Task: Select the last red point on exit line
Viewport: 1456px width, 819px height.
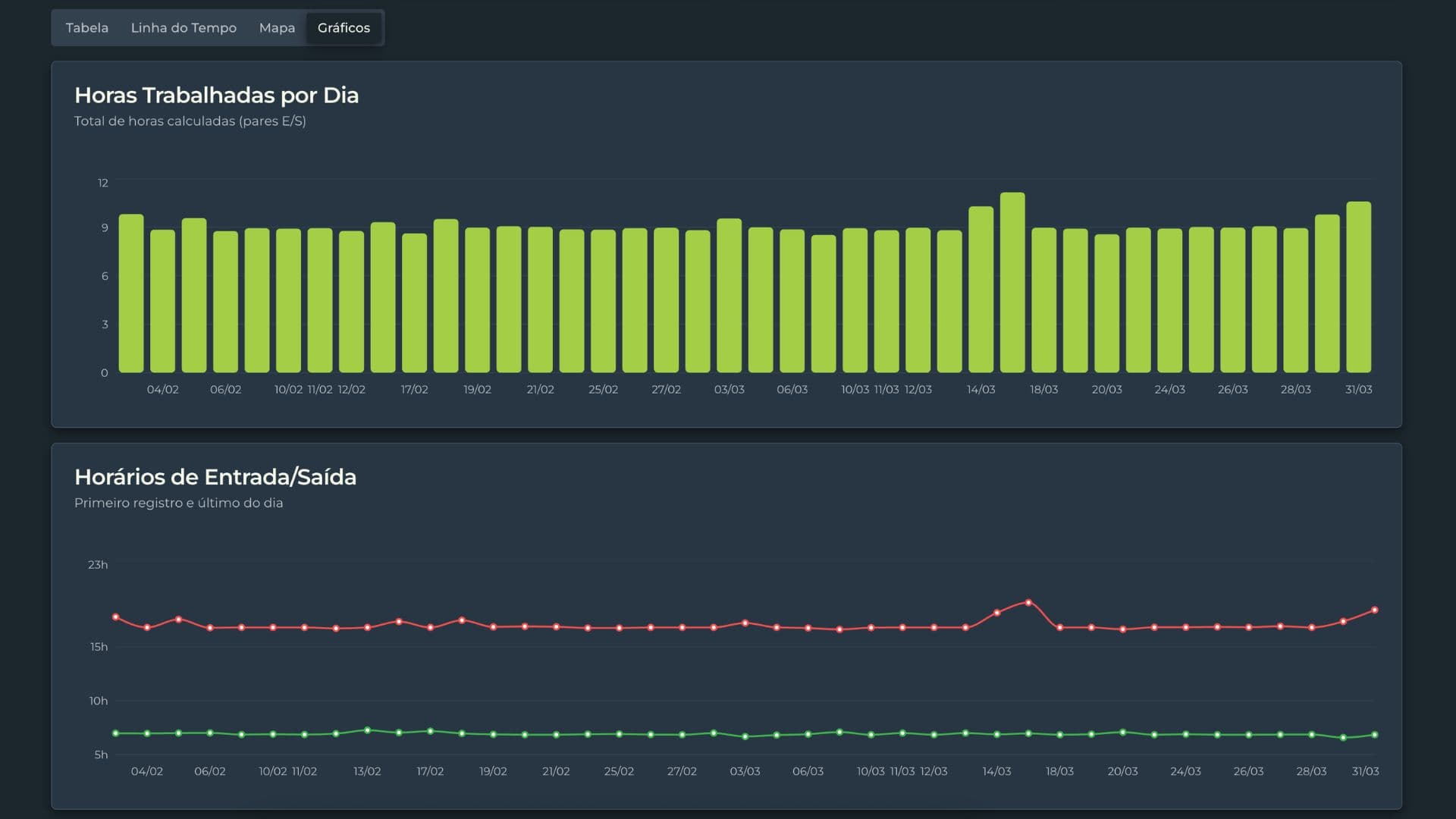Action: click(1374, 610)
